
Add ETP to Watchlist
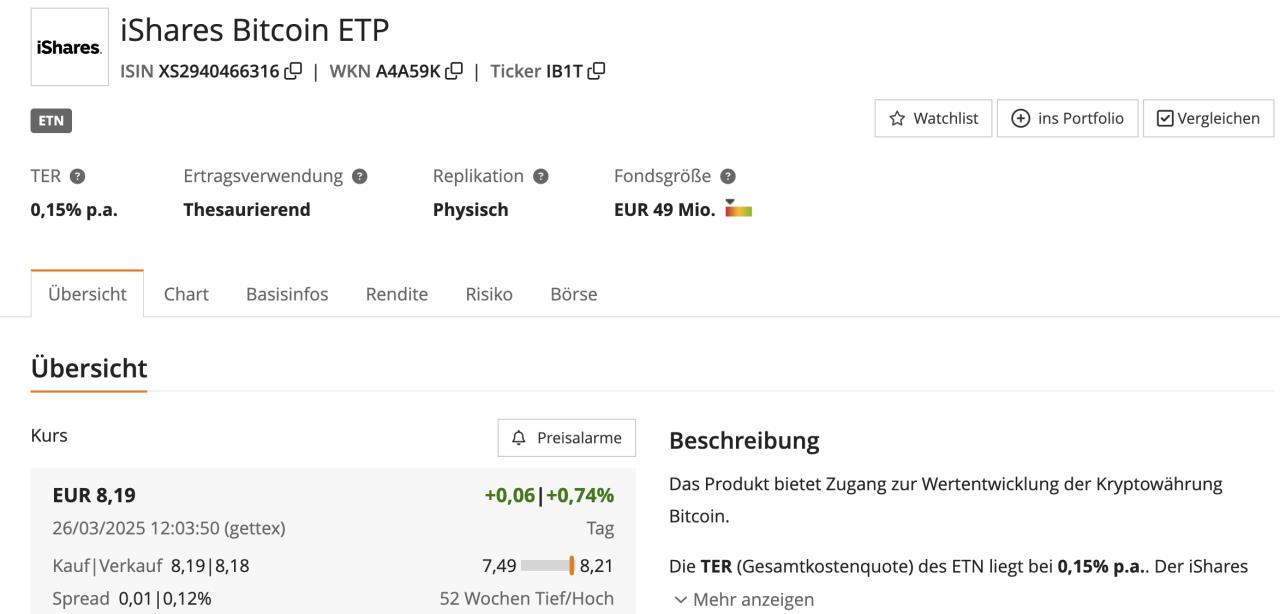(934, 118)
